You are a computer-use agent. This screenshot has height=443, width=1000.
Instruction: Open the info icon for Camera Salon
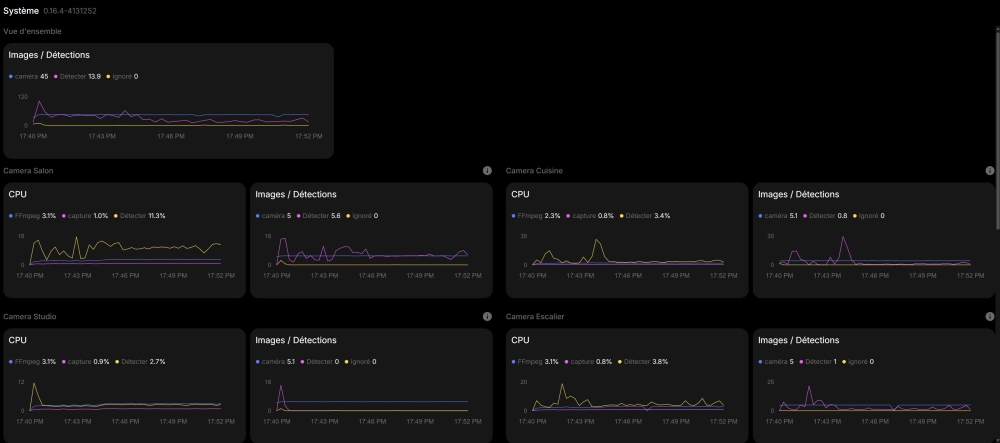487,171
